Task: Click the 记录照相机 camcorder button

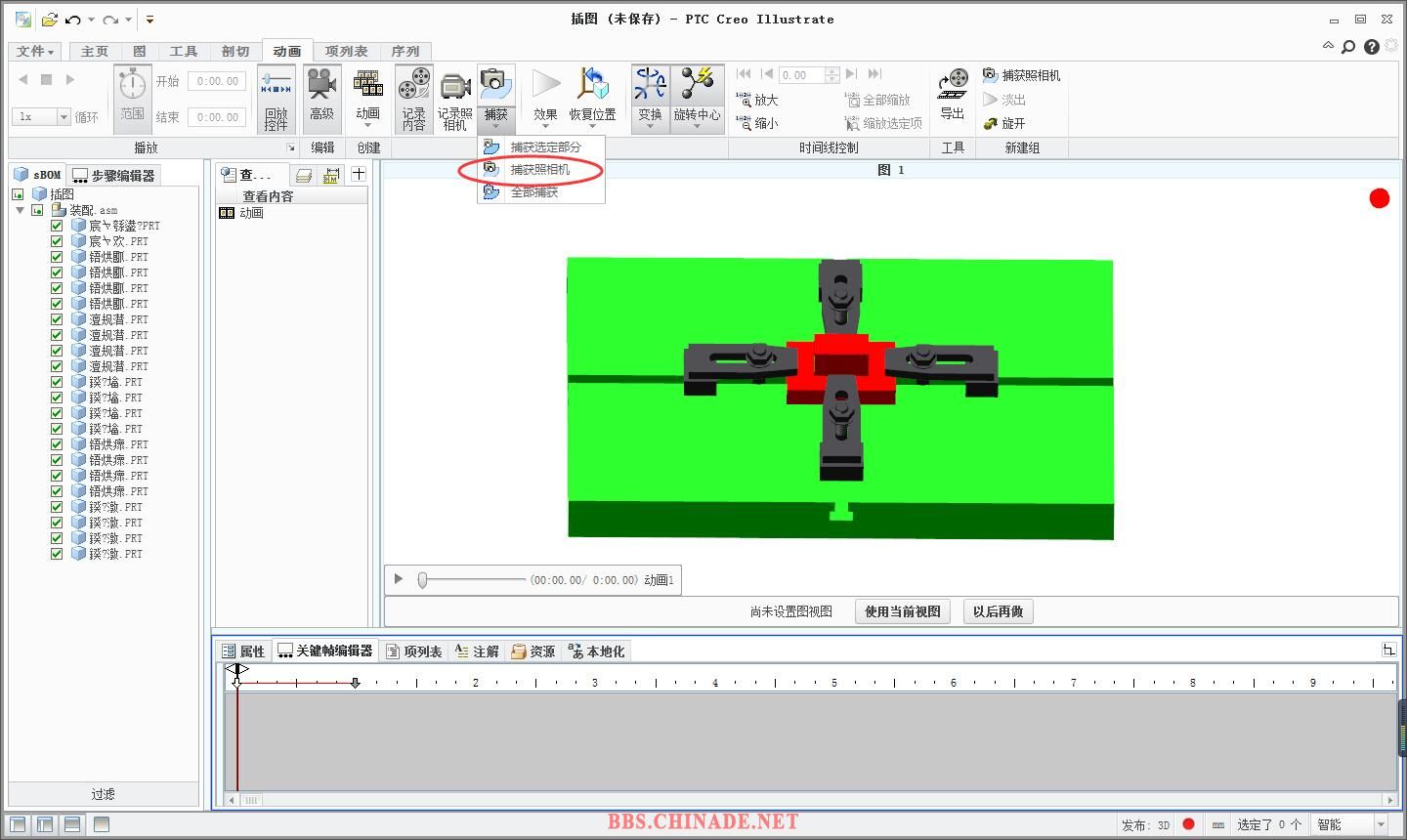Action: pyautogui.click(x=454, y=99)
